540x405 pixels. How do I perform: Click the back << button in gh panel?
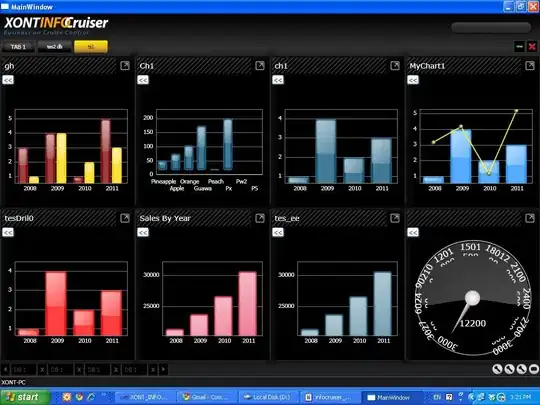[x=8, y=80]
